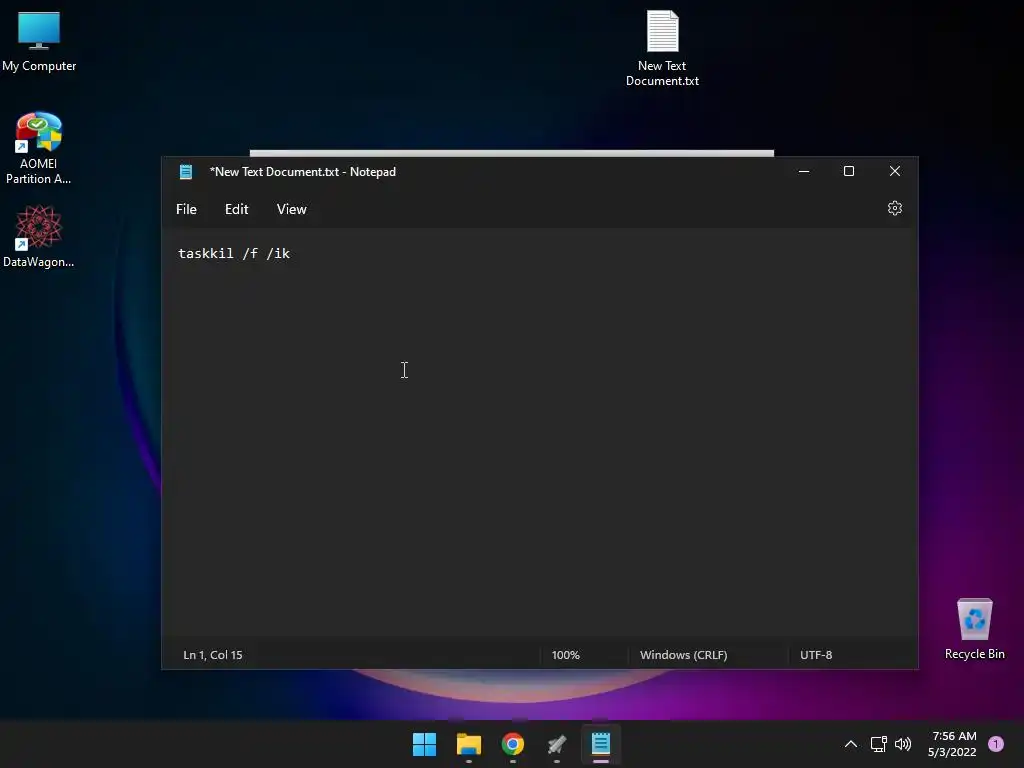Select the Recycle Bin icon
Screen dimensions: 1024x768
[x=974, y=630]
